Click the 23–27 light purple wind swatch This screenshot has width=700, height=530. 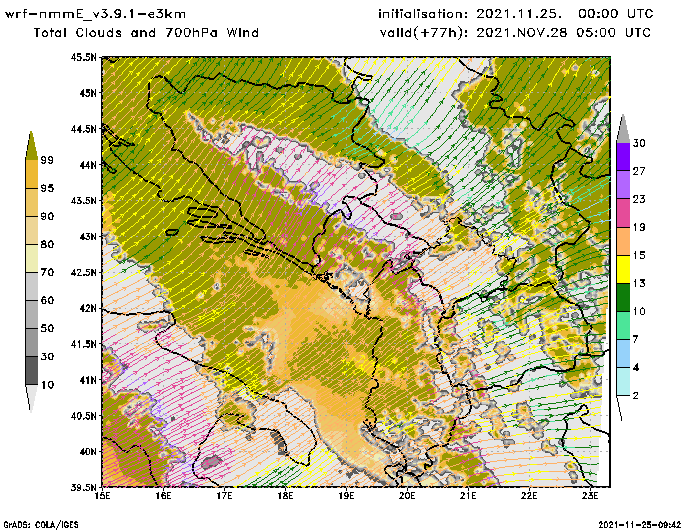[x=623, y=185]
